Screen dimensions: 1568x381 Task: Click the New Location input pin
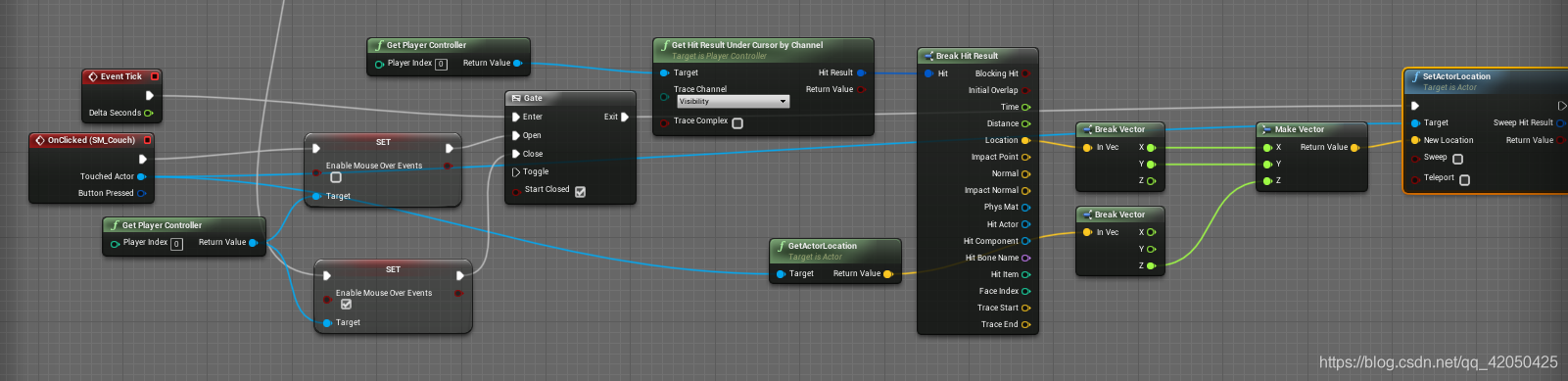(x=1415, y=140)
